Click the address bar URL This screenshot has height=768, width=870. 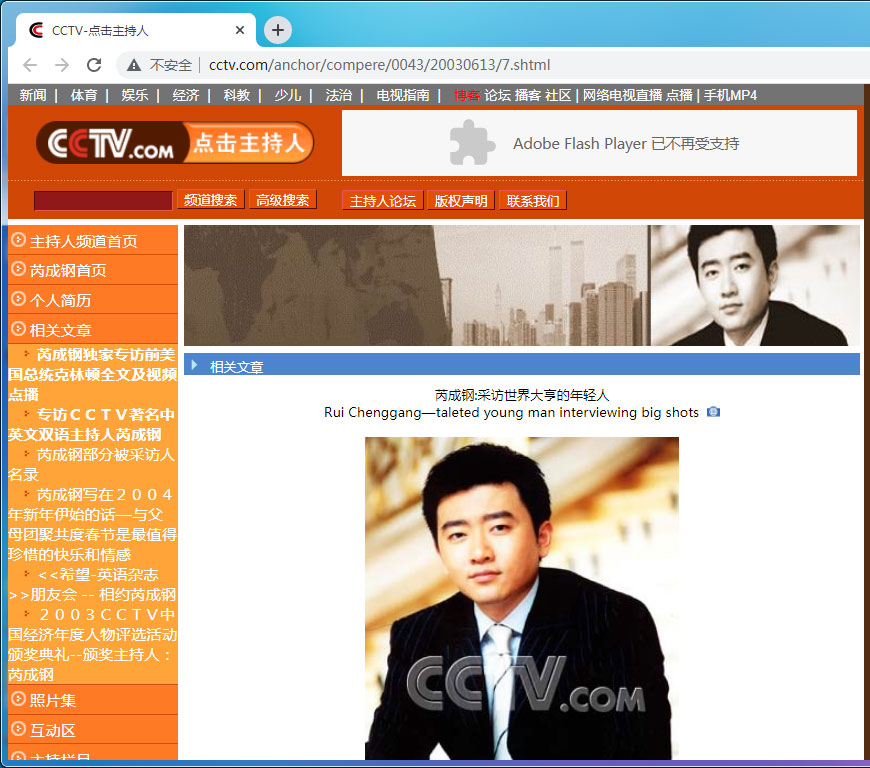point(380,65)
